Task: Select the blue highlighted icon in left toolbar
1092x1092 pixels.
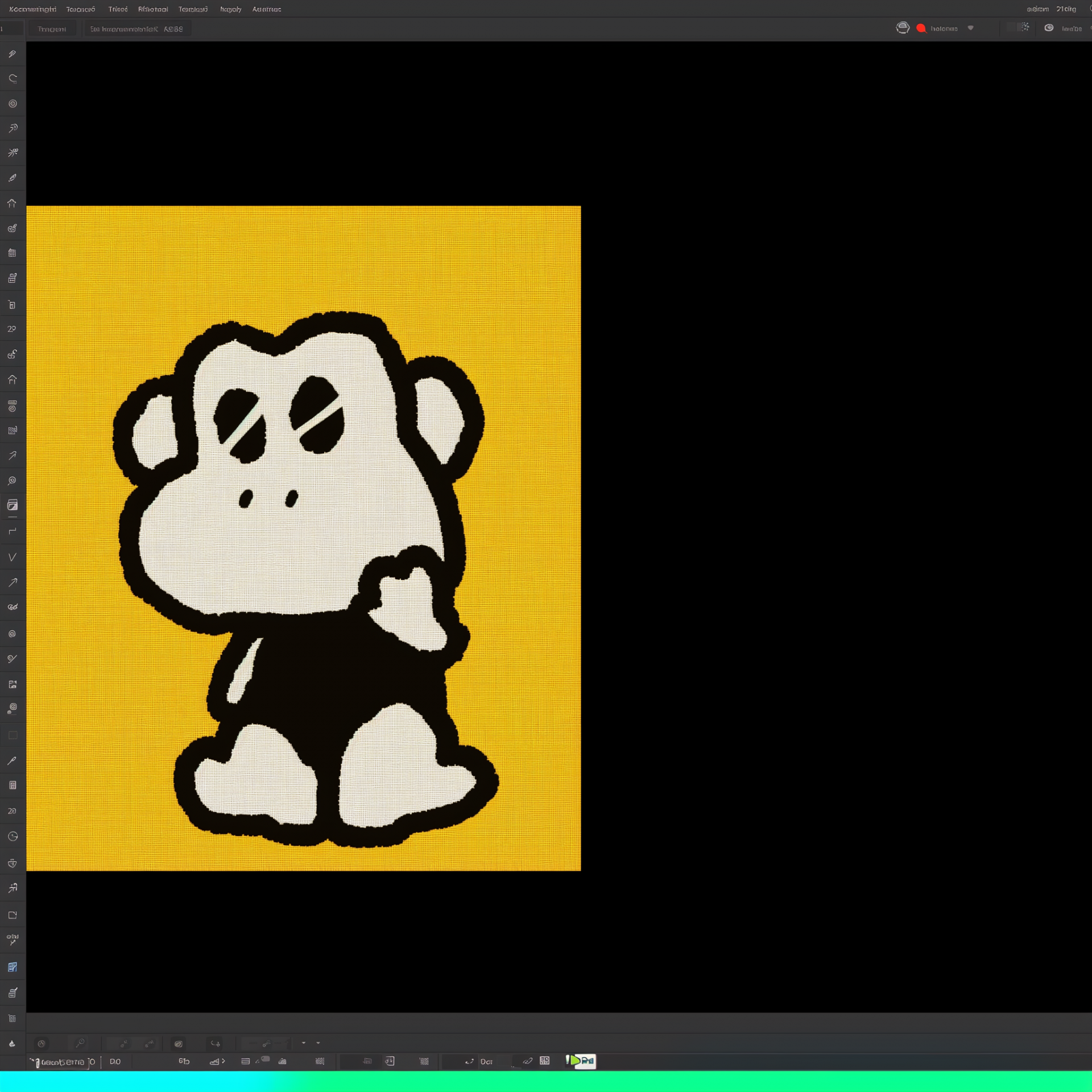Action: (x=13, y=967)
